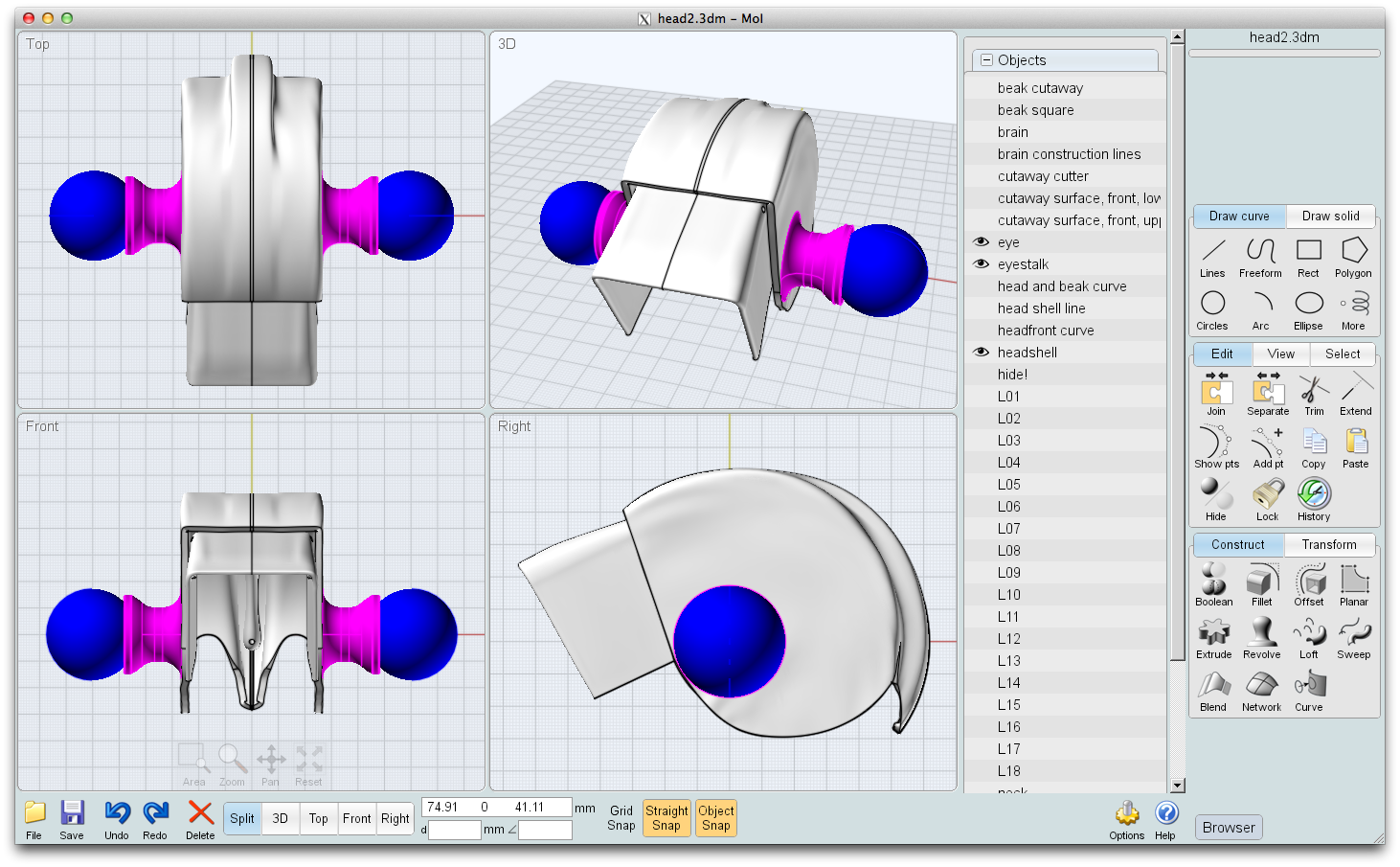Toggle visibility of the headshell object
This screenshot has width=1400, height=867.
981,352
